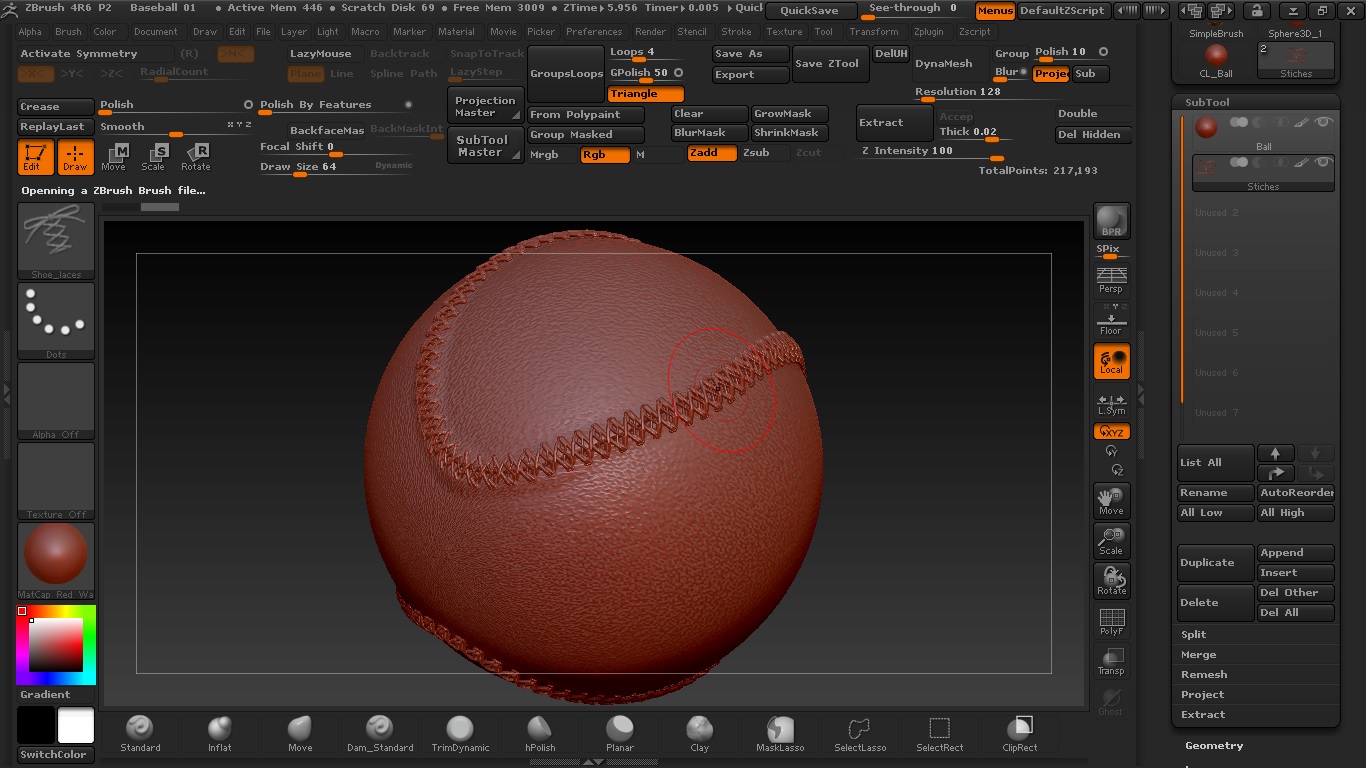Expand the Remesh section

1204,674
